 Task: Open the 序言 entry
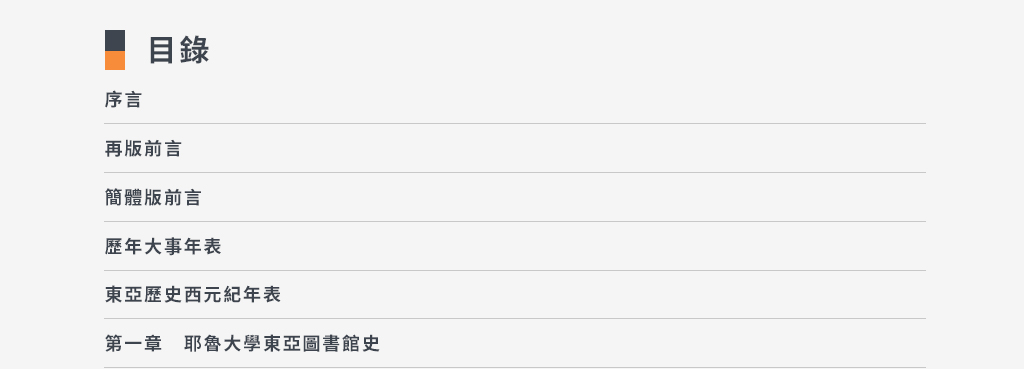pyautogui.click(x=123, y=100)
